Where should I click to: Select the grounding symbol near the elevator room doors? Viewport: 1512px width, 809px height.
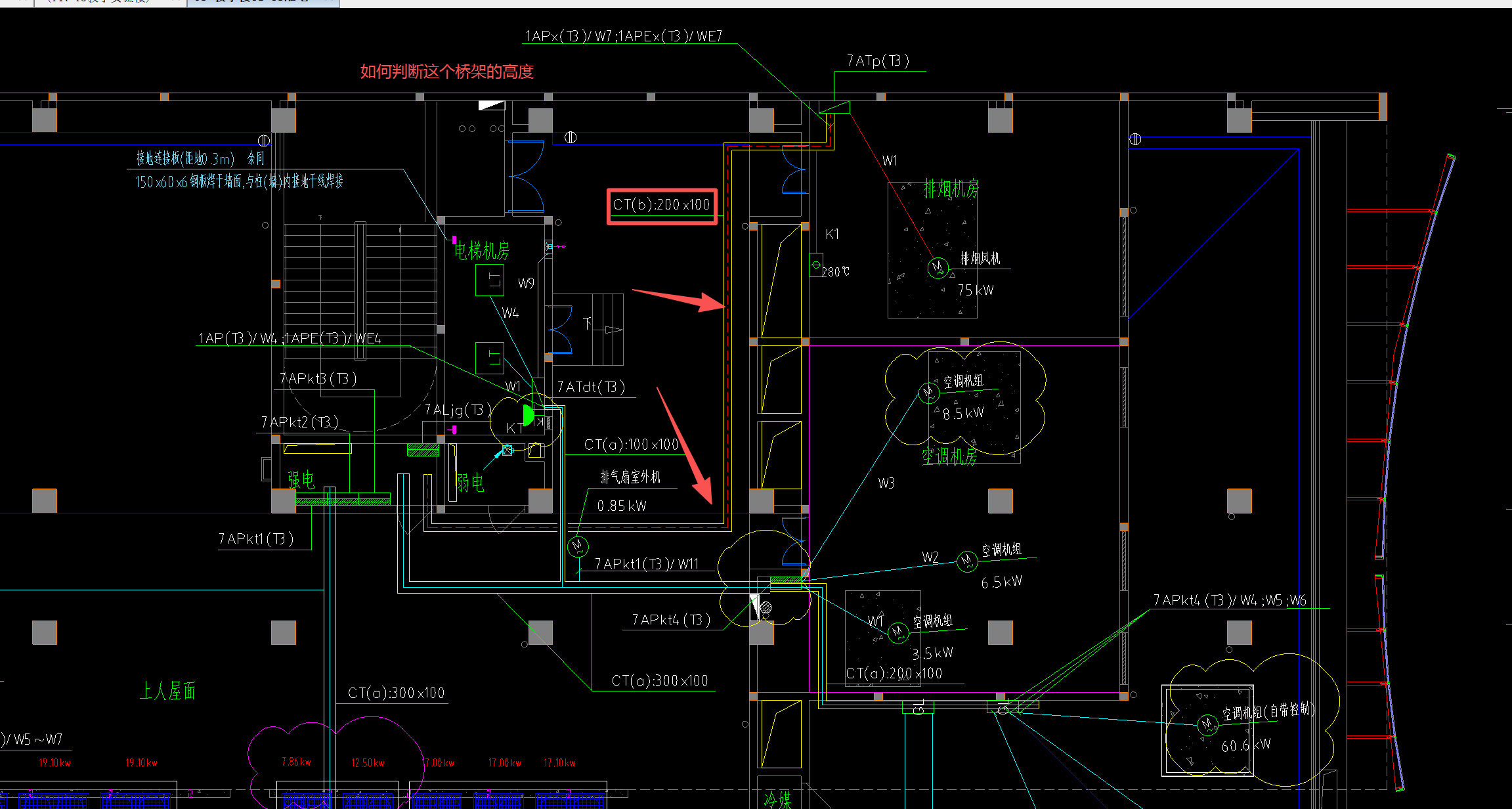571,137
